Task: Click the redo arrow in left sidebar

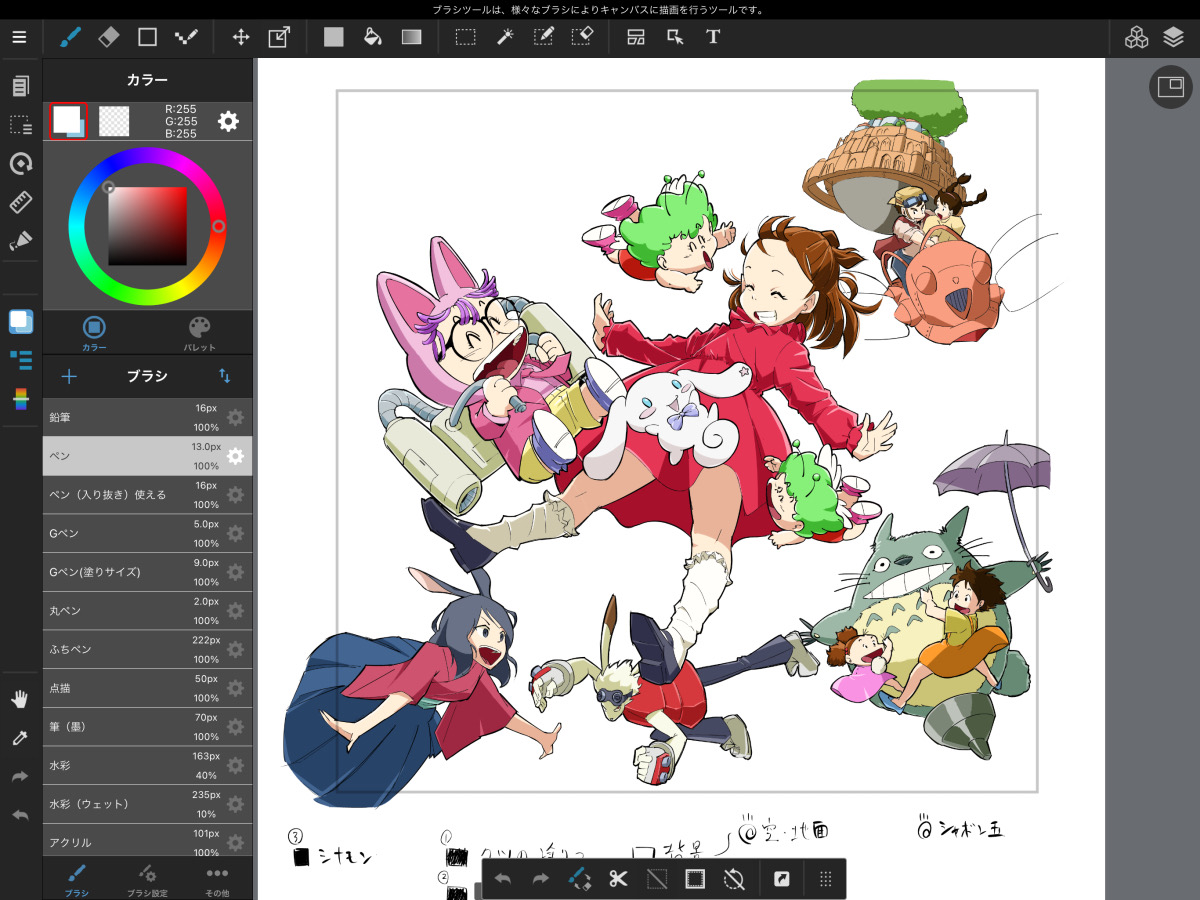Action: click(x=20, y=776)
